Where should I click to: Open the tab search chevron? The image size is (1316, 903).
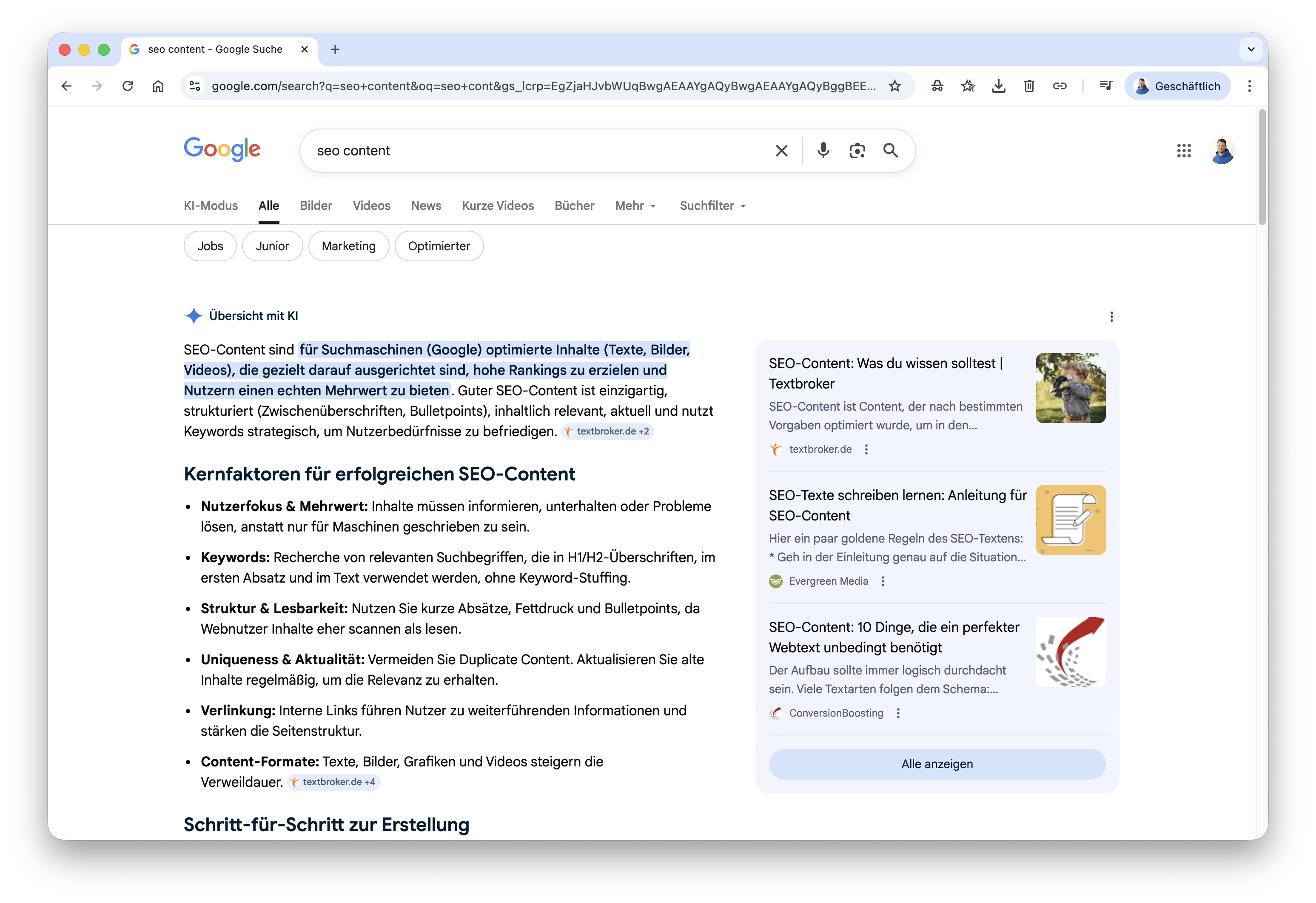(1250, 50)
